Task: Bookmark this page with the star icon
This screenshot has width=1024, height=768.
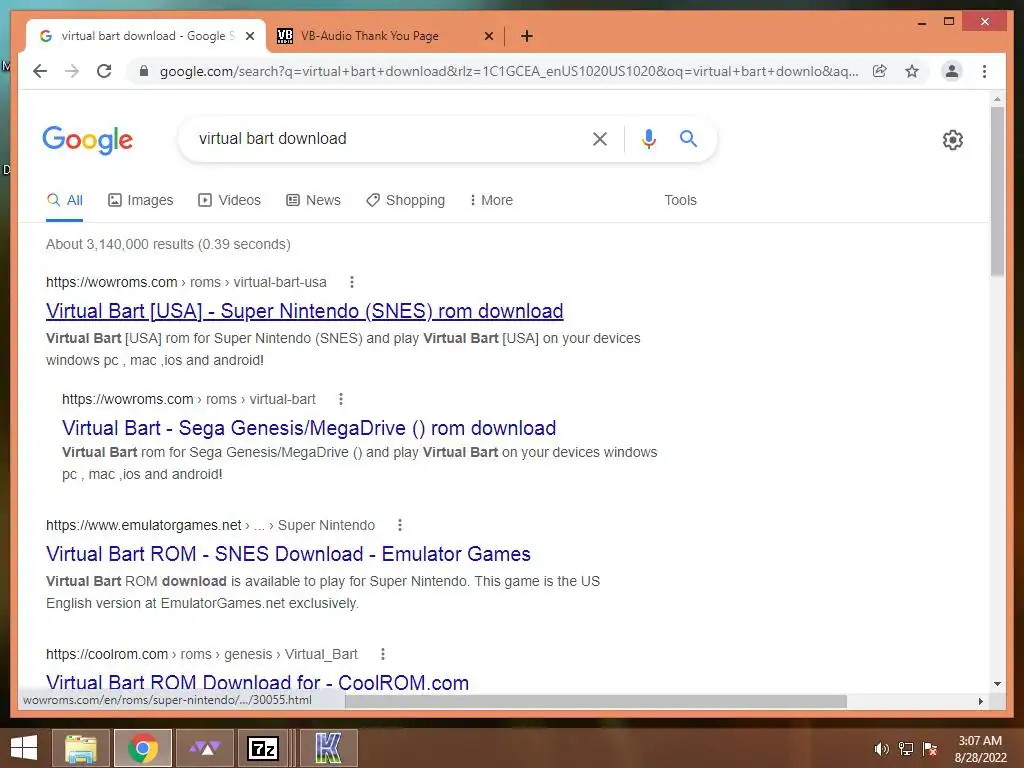Action: coord(912,71)
